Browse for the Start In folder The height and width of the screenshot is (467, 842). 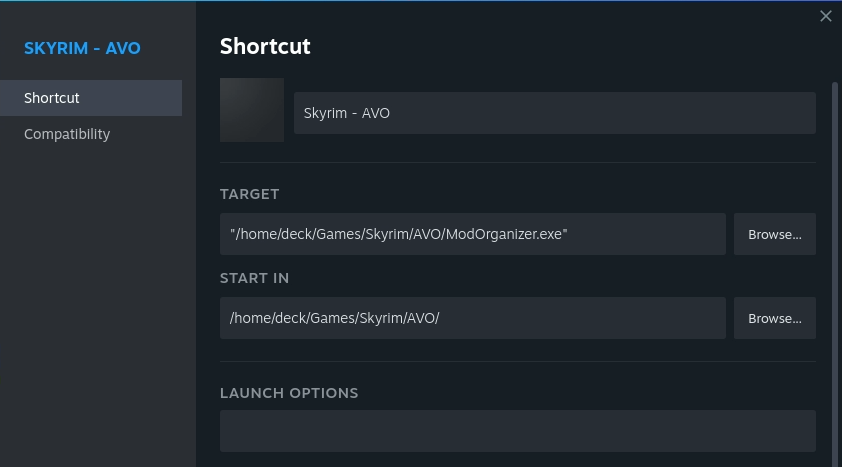coord(775,318)
